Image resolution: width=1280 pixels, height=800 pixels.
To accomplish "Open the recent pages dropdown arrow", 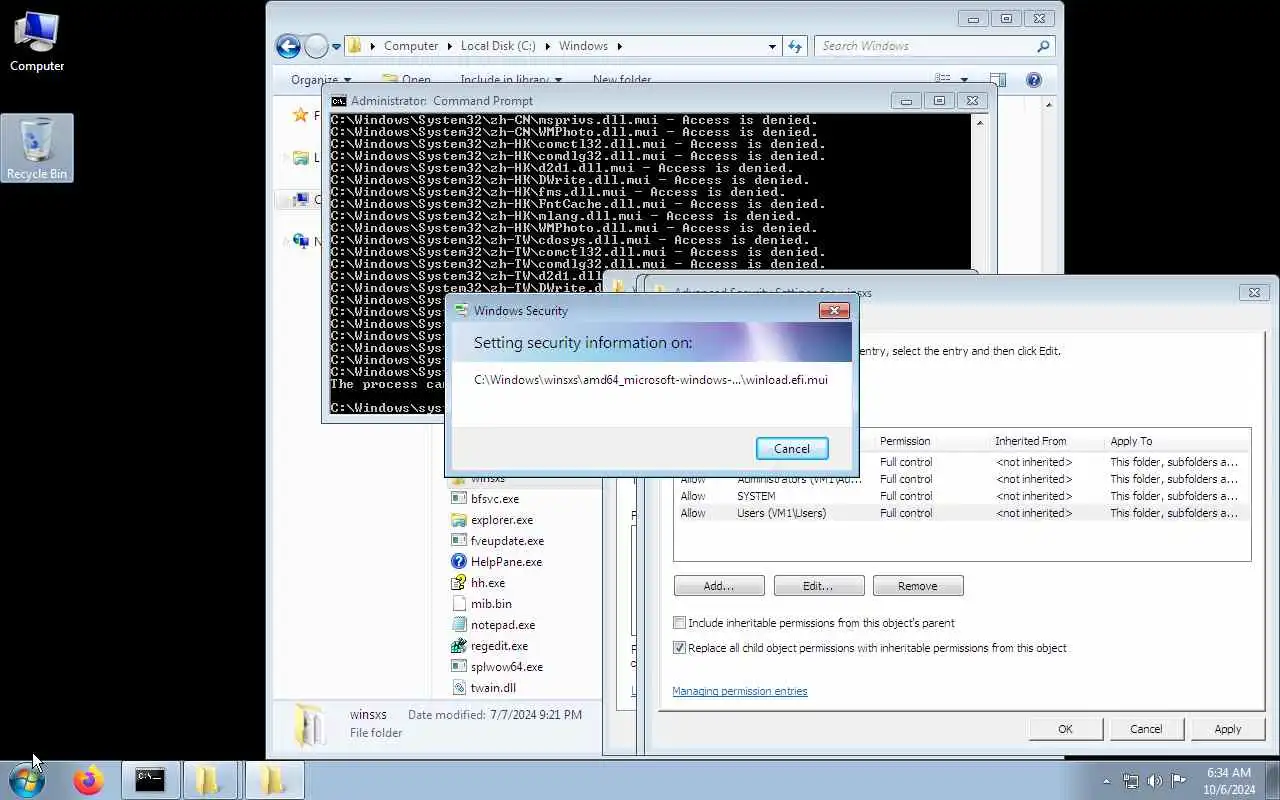I will (x=336, y=46).
